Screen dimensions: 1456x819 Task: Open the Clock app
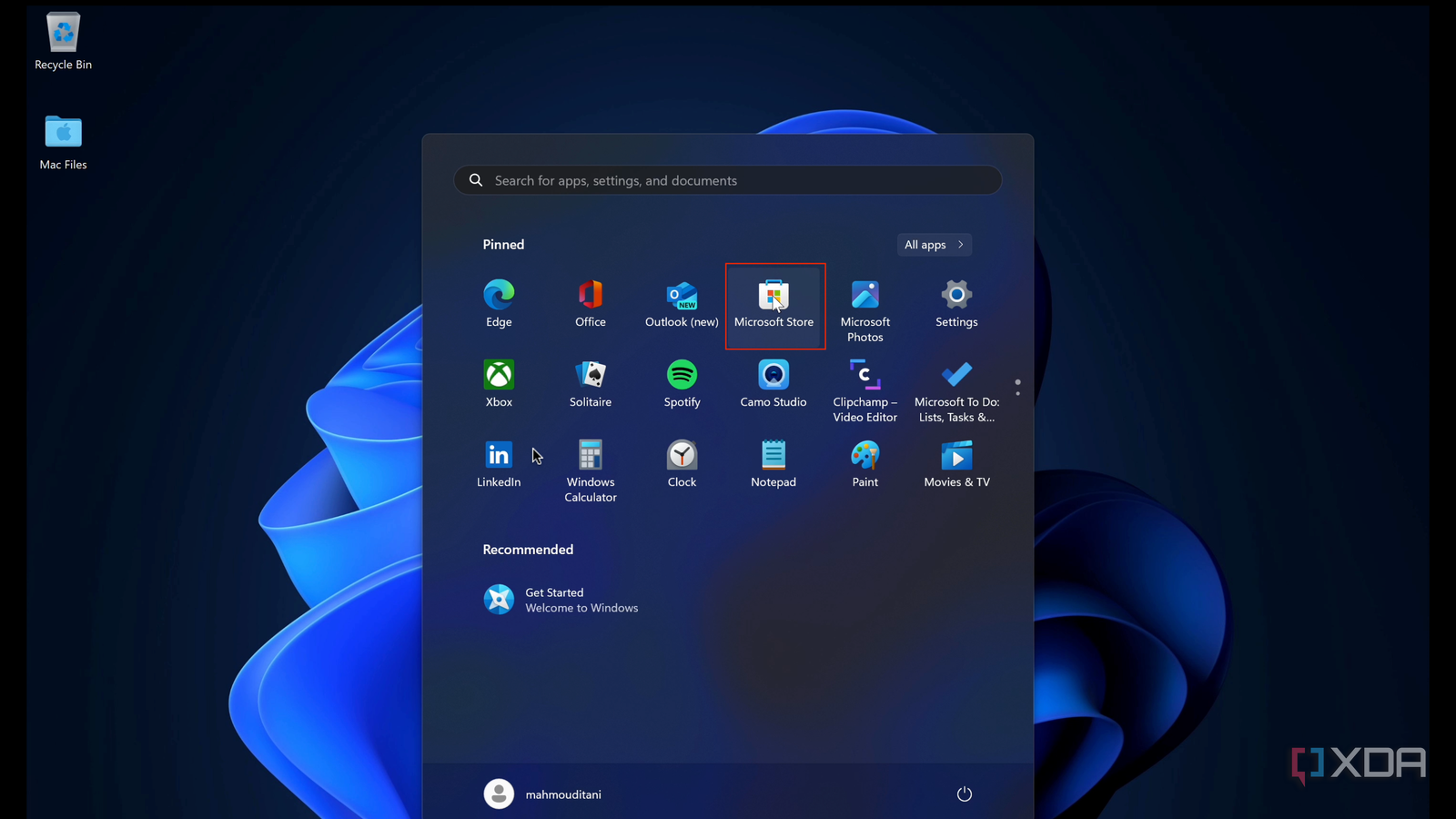point(682,464)
